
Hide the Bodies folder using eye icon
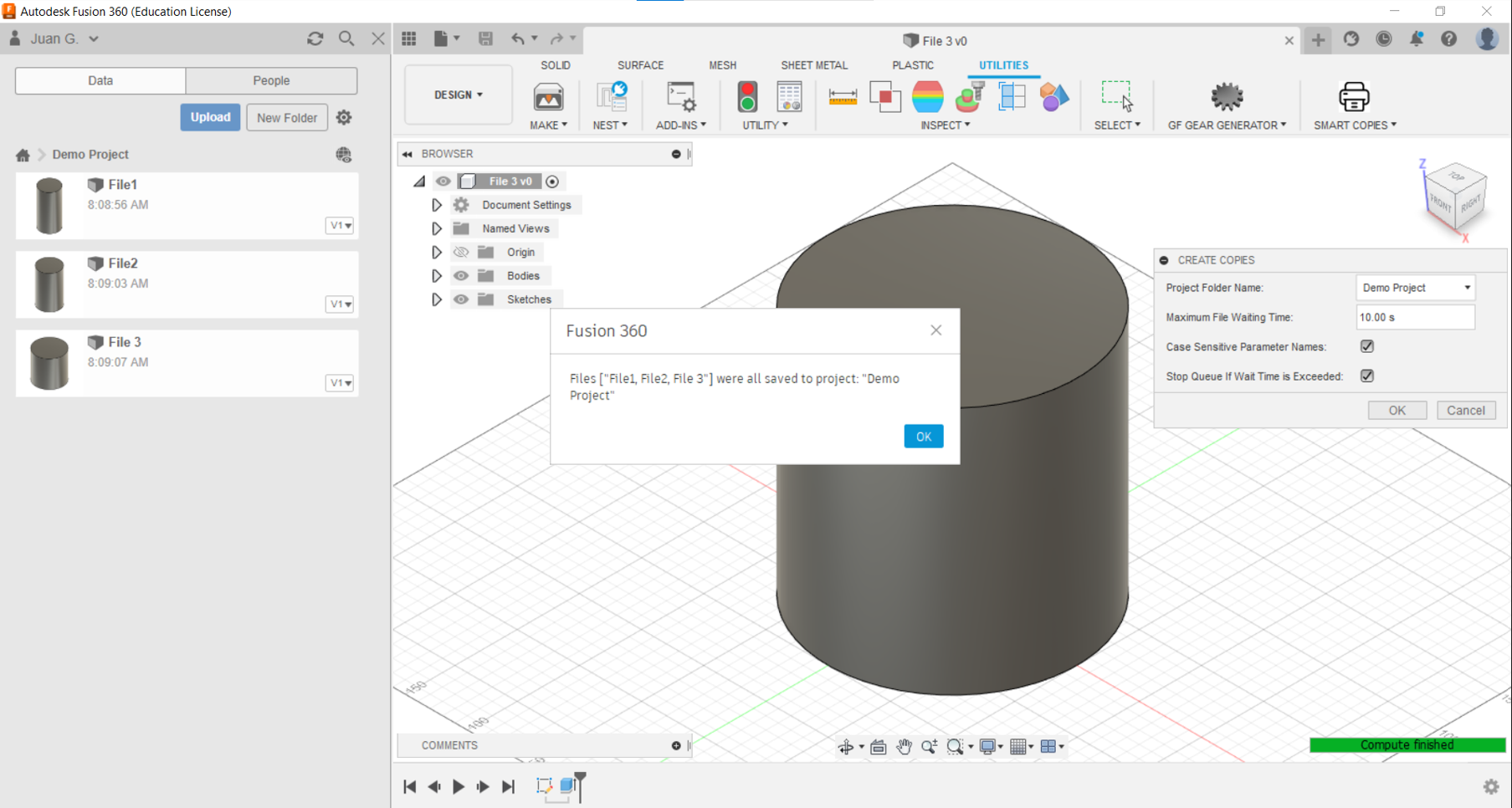[461, 276]
